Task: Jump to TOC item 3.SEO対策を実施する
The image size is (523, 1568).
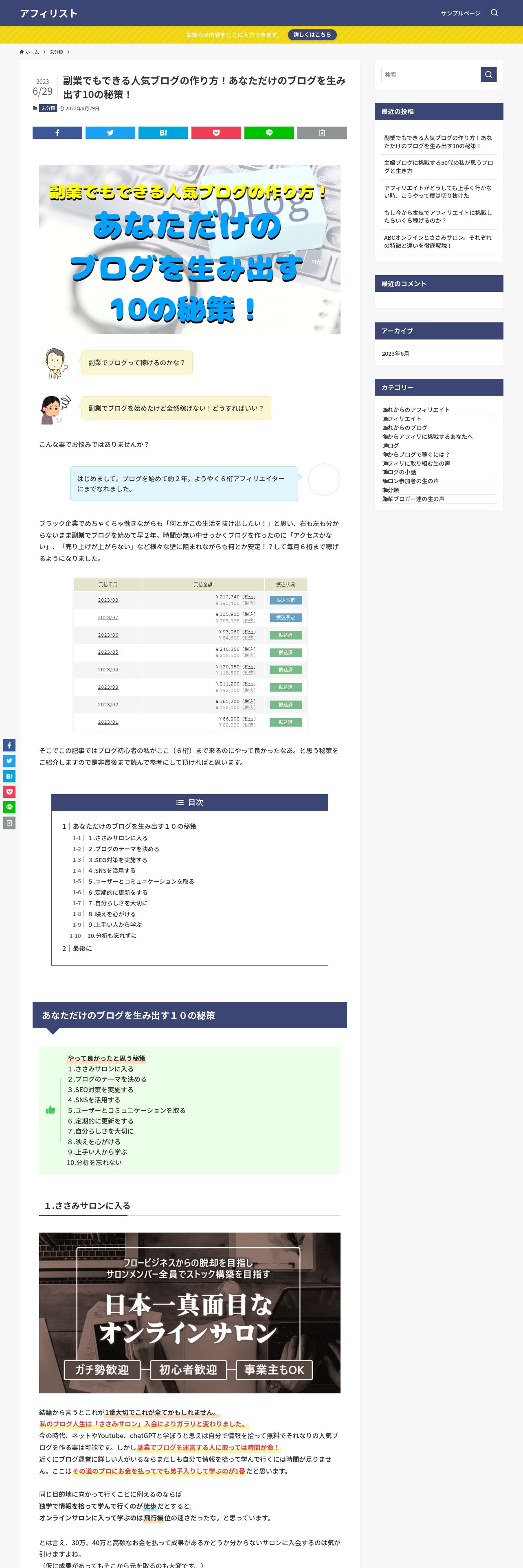Action: [117, 860]
